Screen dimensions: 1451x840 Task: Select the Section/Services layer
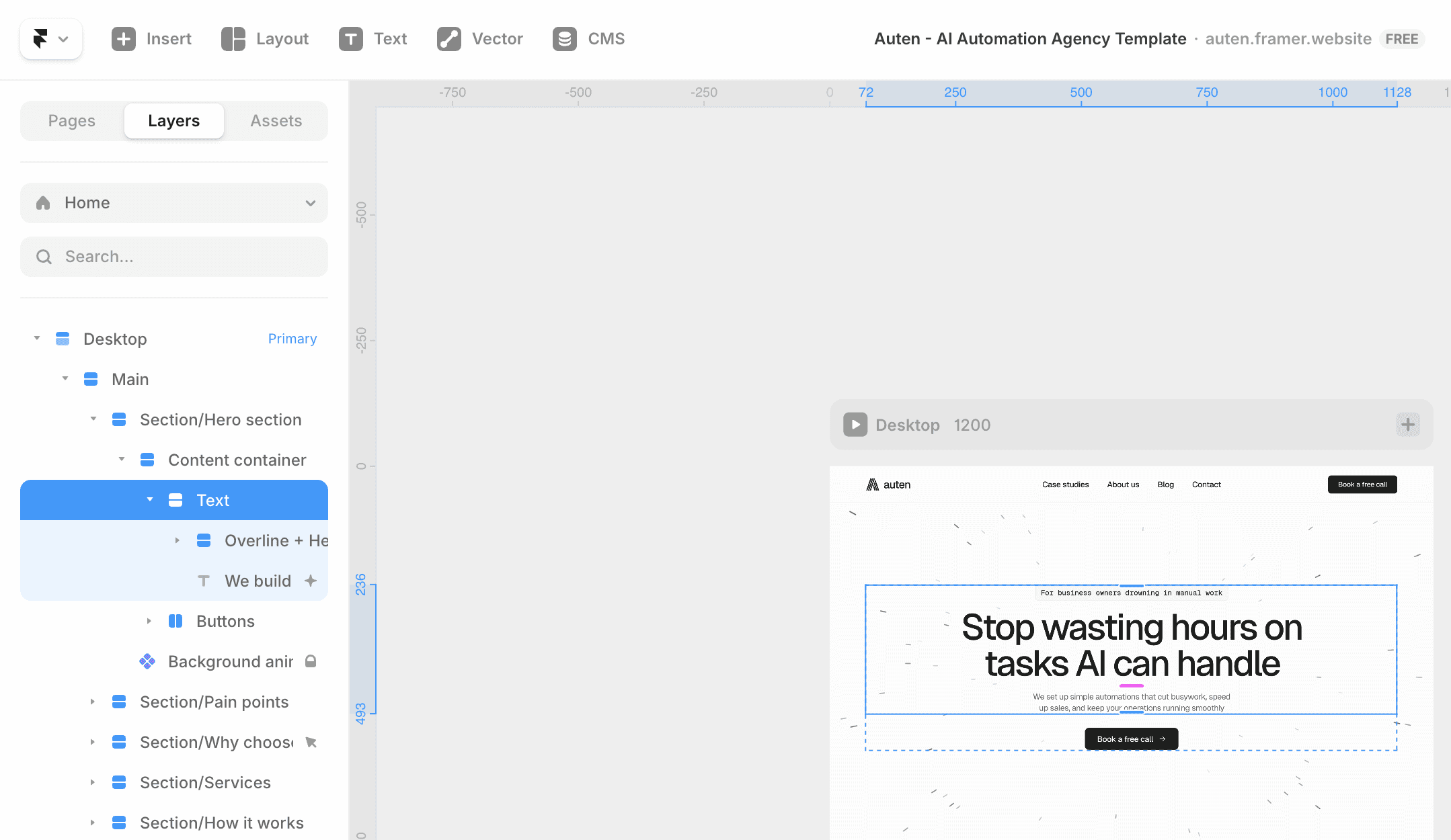tap(205, 782)
